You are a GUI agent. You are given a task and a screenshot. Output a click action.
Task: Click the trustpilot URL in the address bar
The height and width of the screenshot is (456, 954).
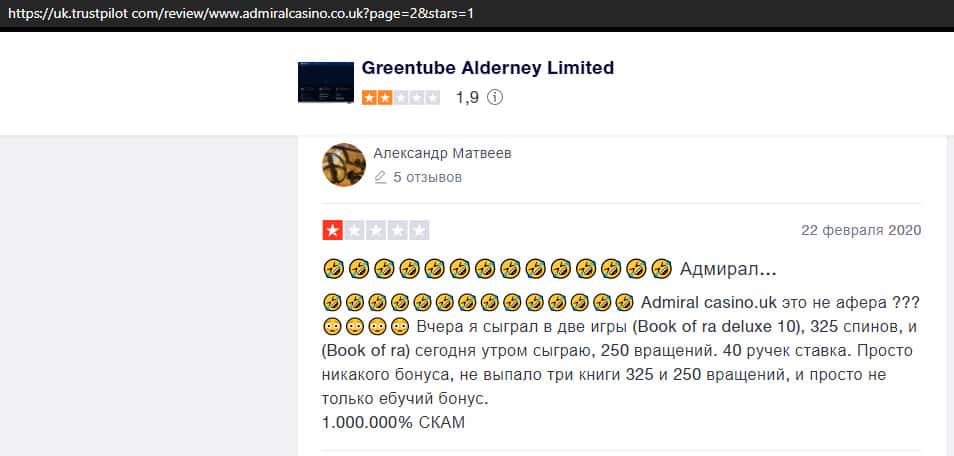pyautogui.click(x=241, y=13)
